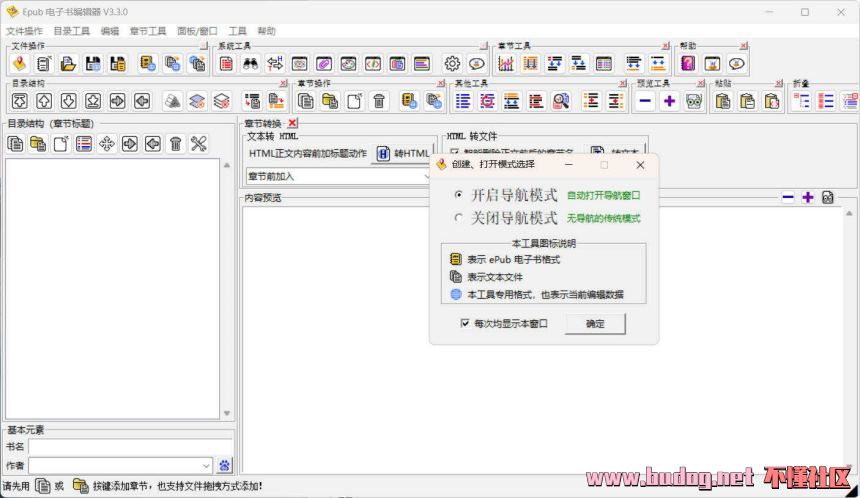Image resolution: width=860 pixels, height=498 pixels.
Task: Click the minus icon in 内容预览 header
Action: 788,197
